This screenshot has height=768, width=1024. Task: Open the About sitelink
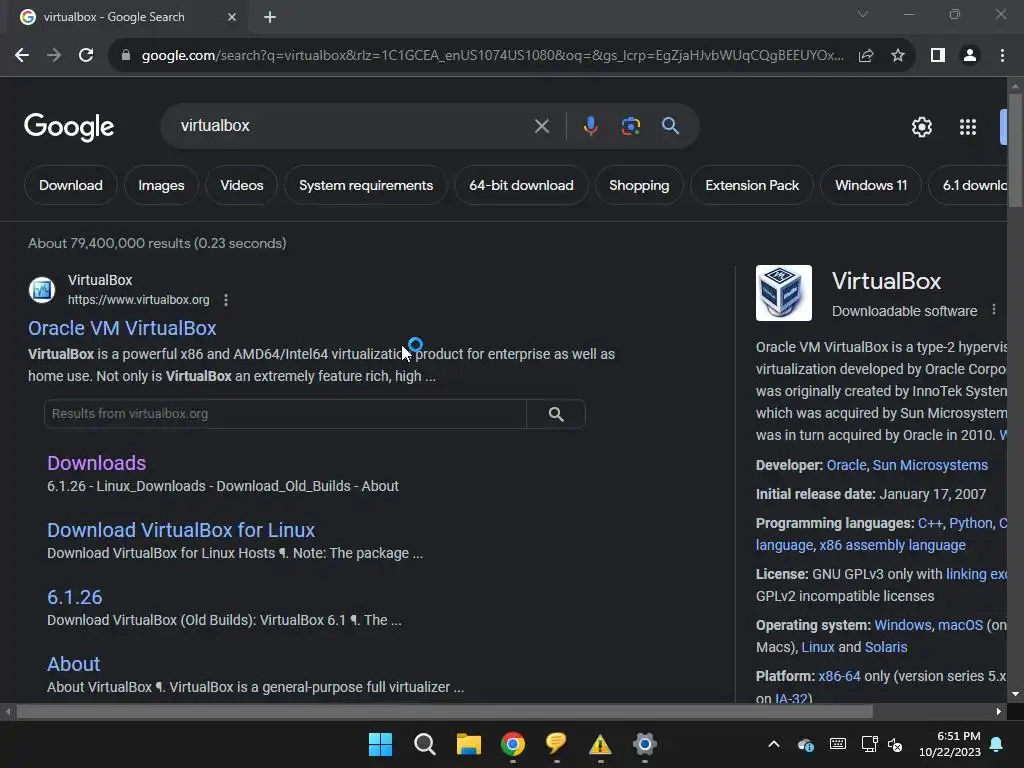(74, 664)
